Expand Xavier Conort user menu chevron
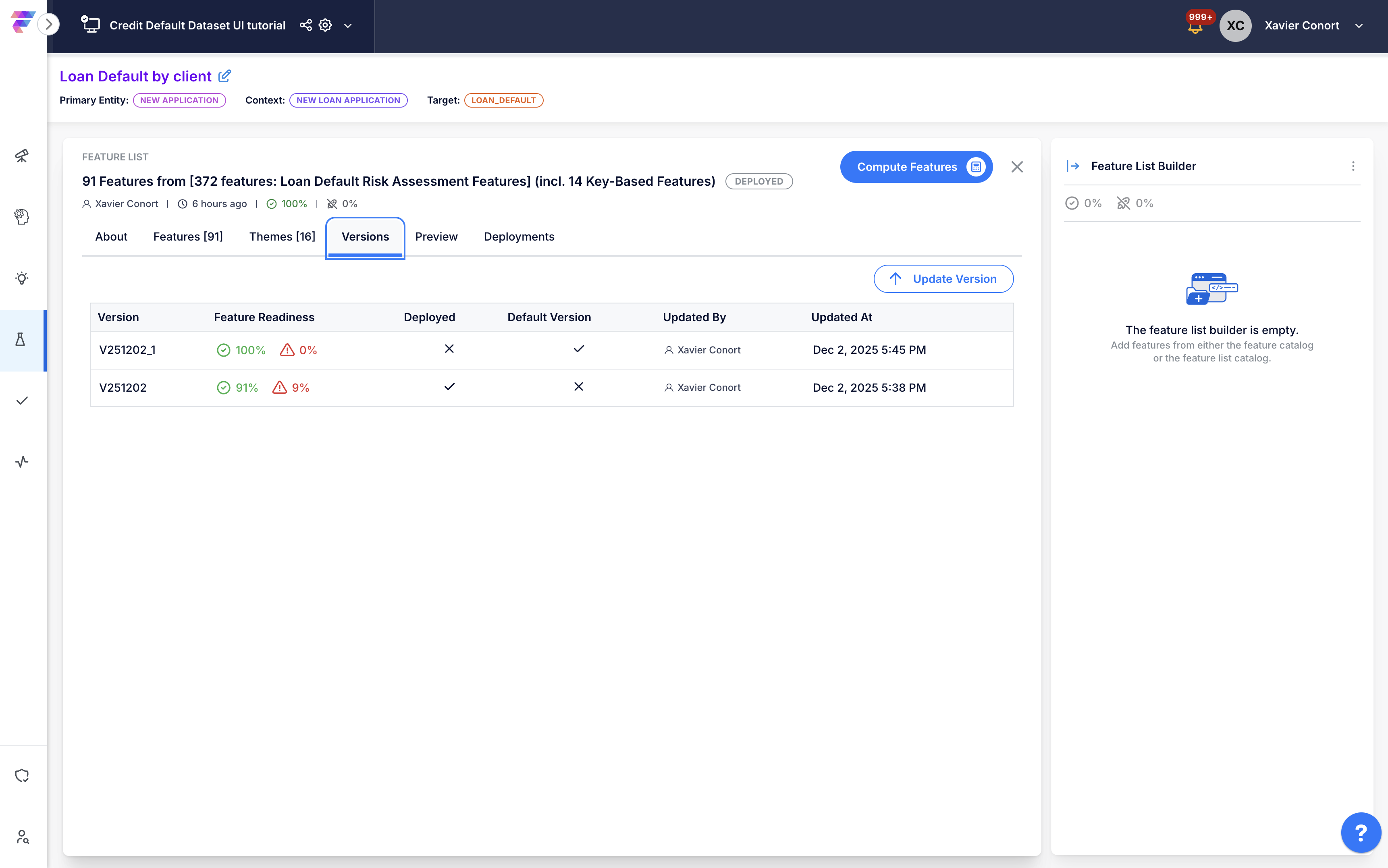The width and height of the screenshot is (1388, 868). point(1359,26)
